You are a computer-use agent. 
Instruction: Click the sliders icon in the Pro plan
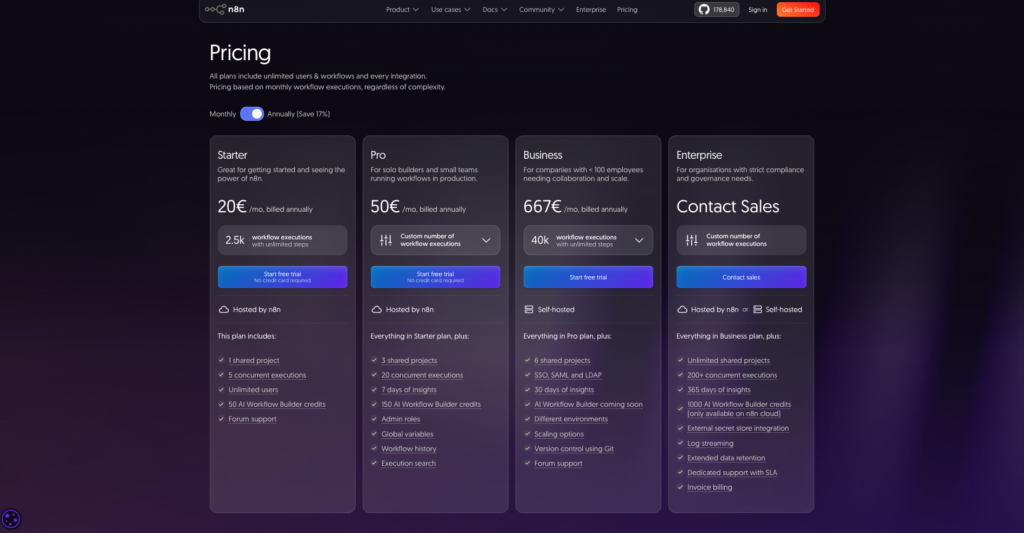tap(385, 240)
